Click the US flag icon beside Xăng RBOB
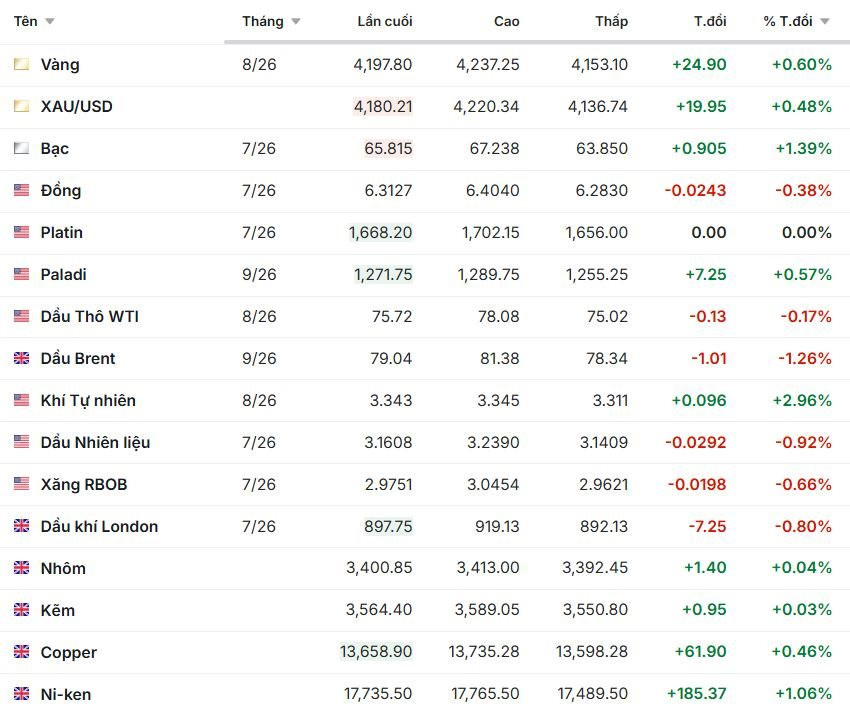Viewport: 850px width, 713px height. 22,484
